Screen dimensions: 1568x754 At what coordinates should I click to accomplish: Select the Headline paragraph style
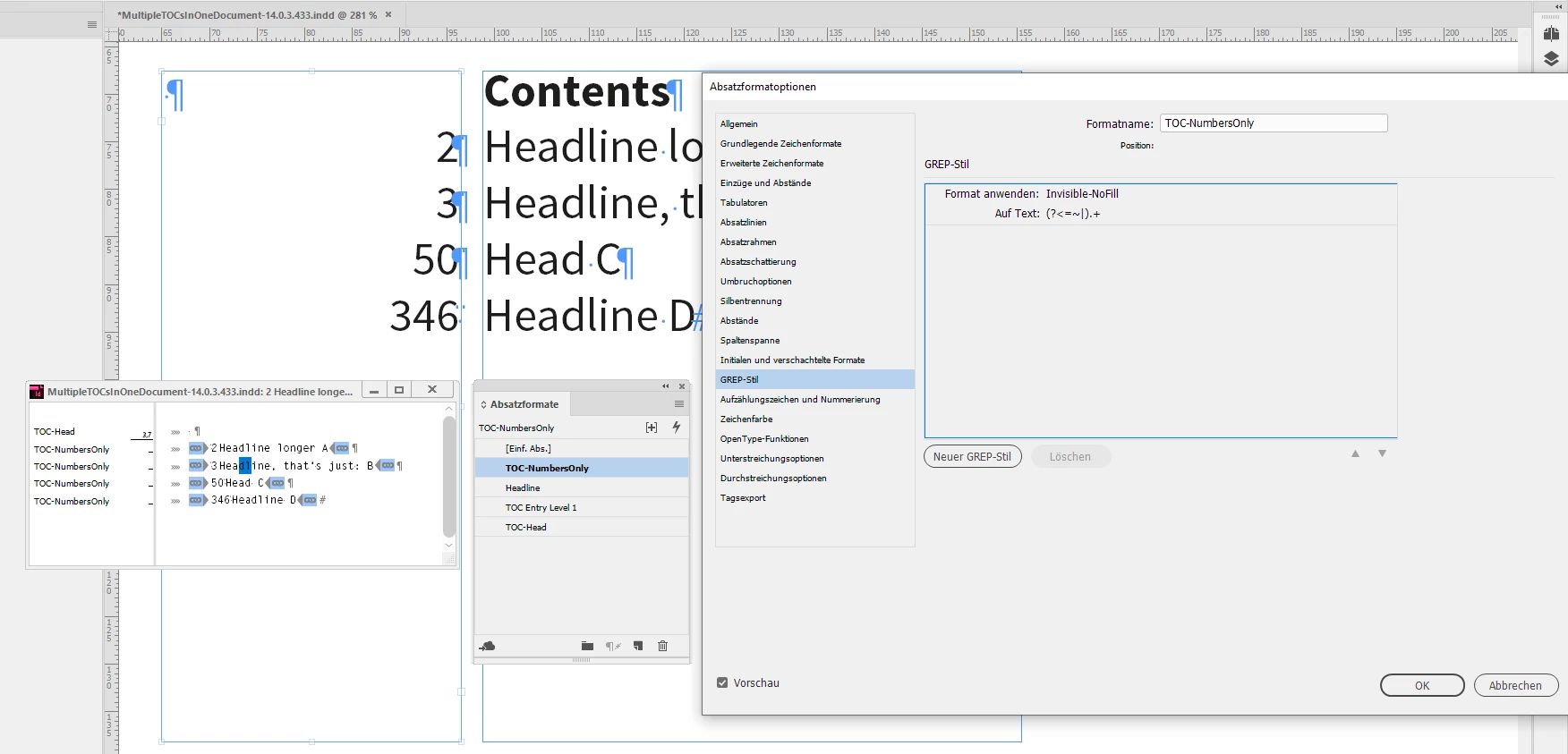582,487
